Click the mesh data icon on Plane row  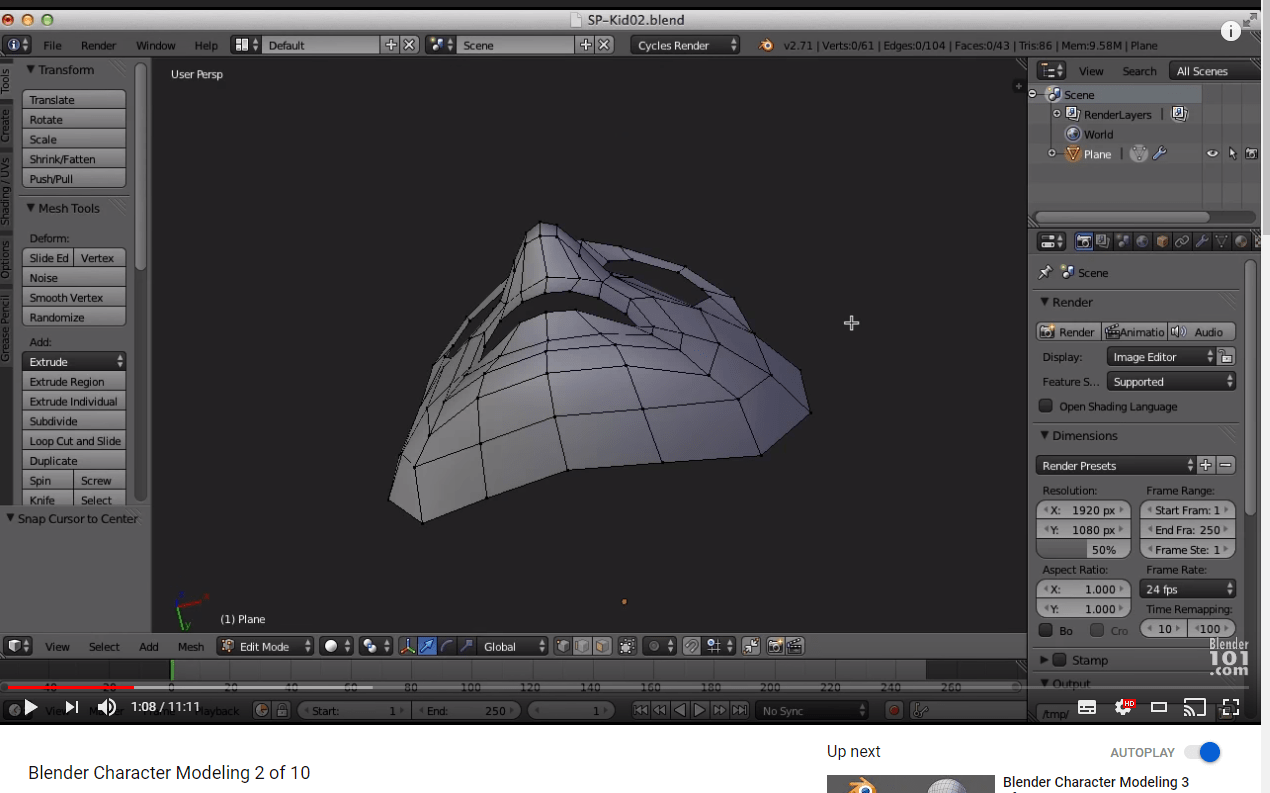click(x=1139, y=154)
